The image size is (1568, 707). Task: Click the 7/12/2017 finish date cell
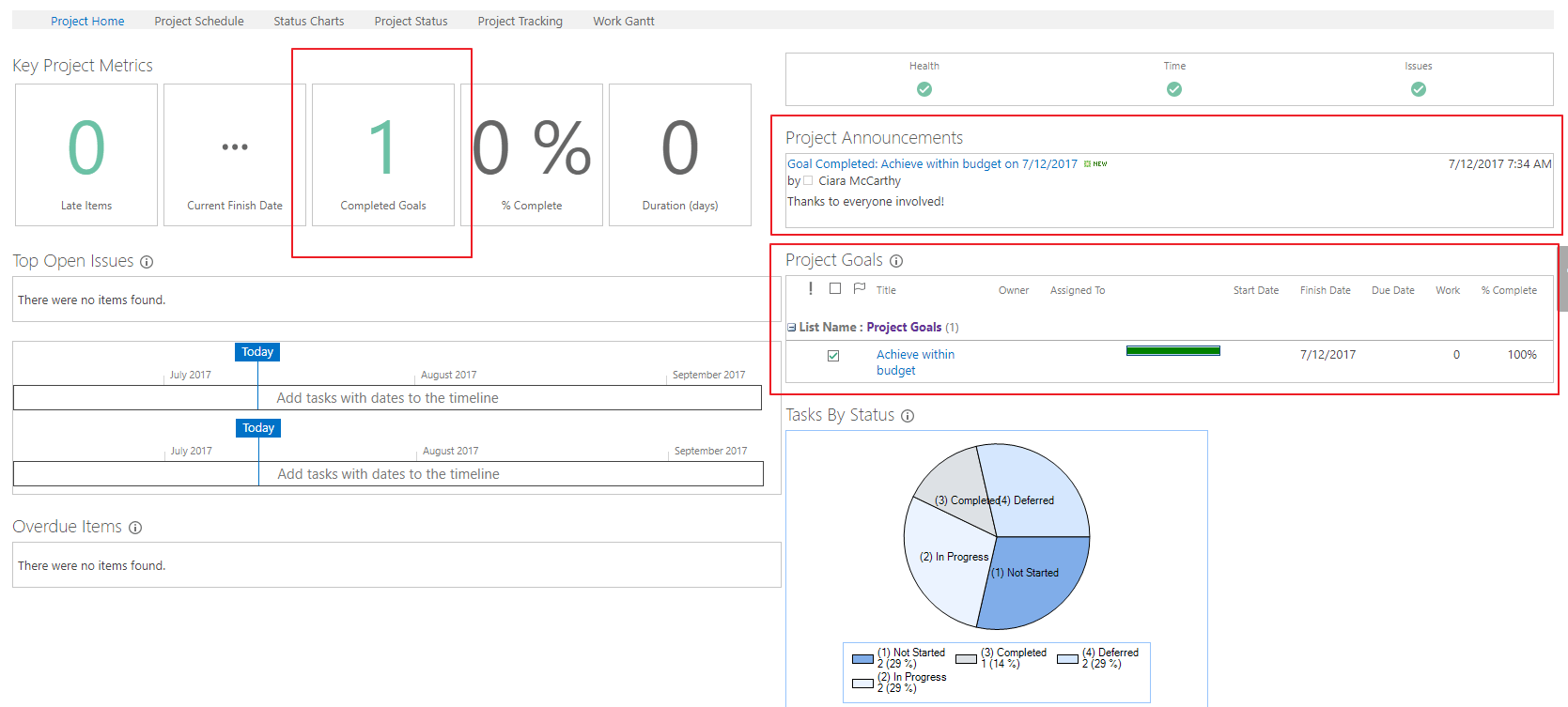point(1327,355)
